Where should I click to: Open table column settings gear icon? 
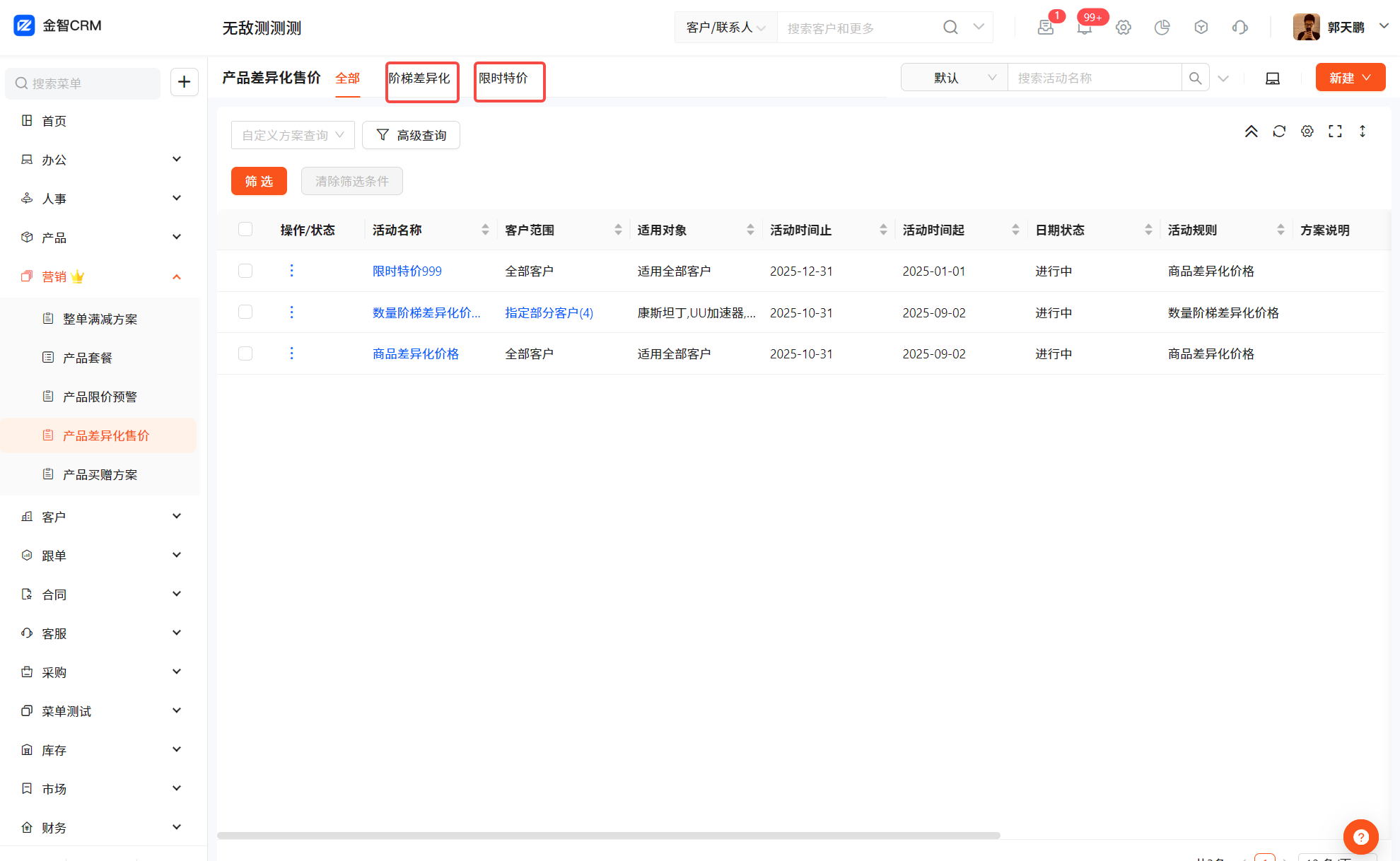(x=1307, y=131)
